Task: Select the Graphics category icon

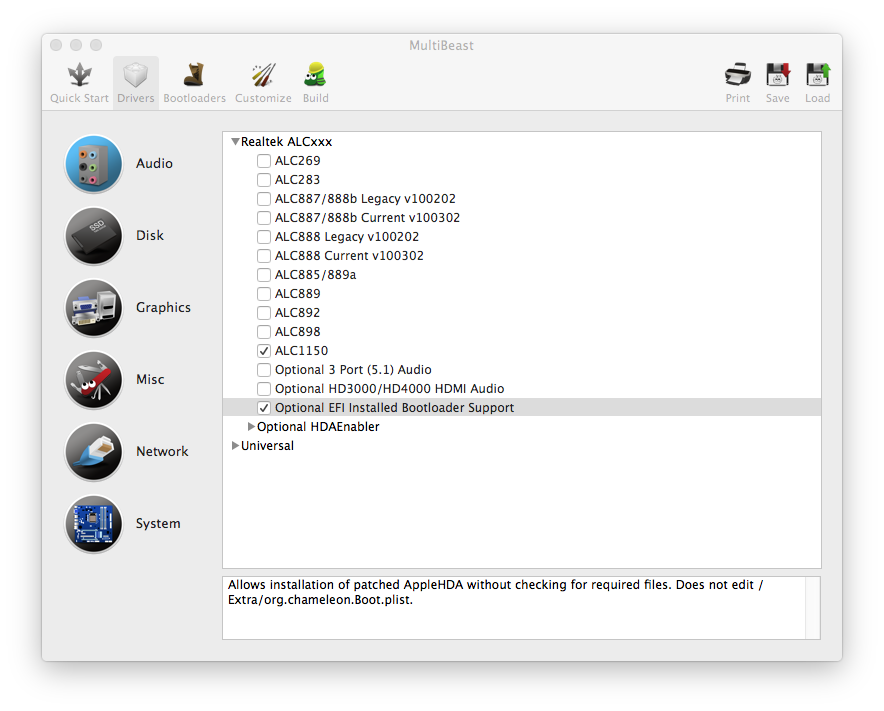Action: (x=94, y=308)
